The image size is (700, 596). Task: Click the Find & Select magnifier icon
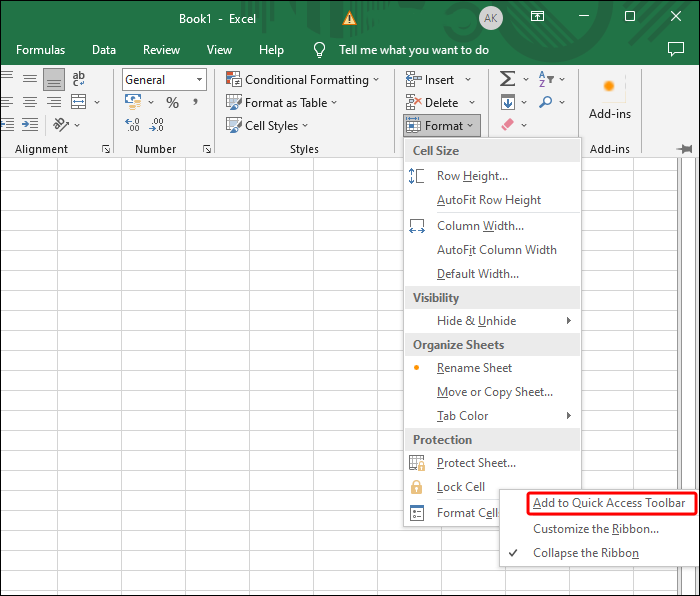tap(546, 102)
